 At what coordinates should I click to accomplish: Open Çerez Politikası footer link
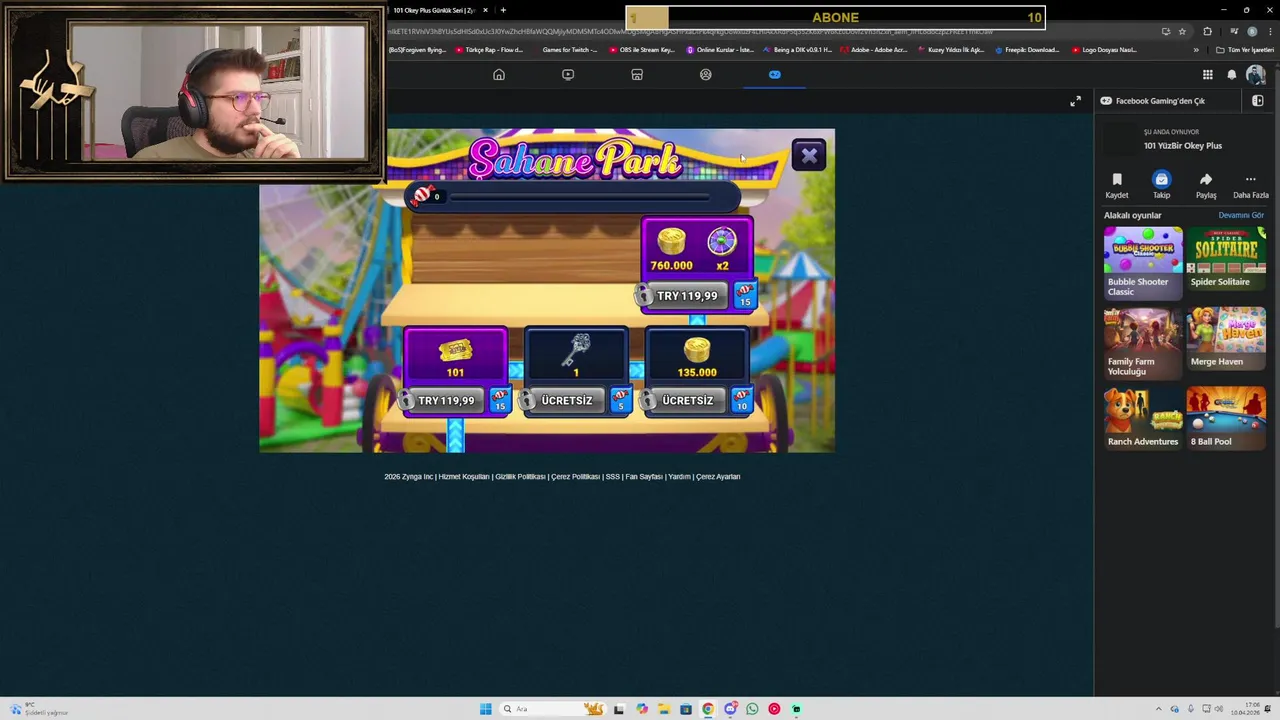tap(575, 477)
